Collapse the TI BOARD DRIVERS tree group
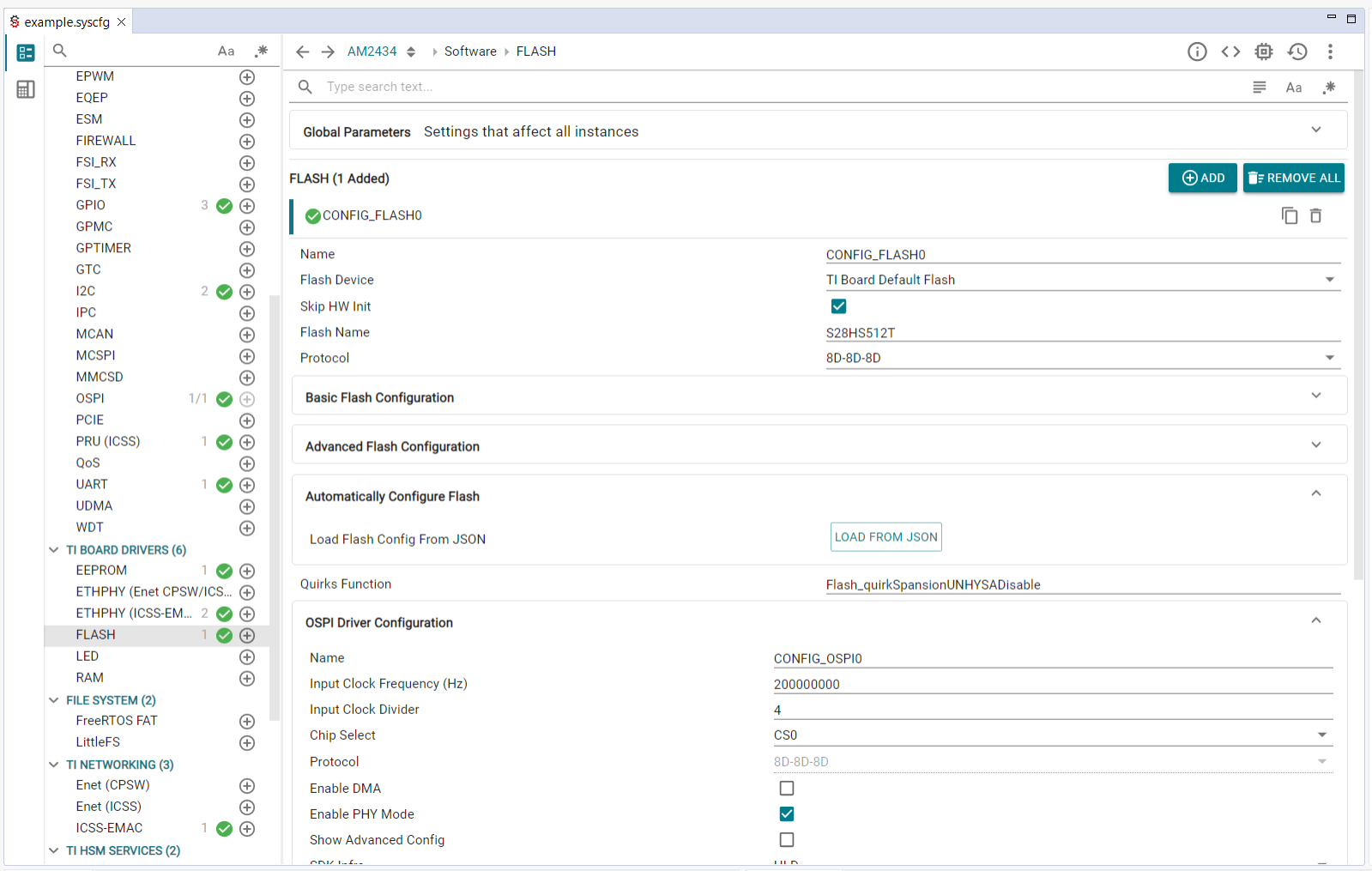Screen dimensions: 1372x871 [x=54, y=550]
